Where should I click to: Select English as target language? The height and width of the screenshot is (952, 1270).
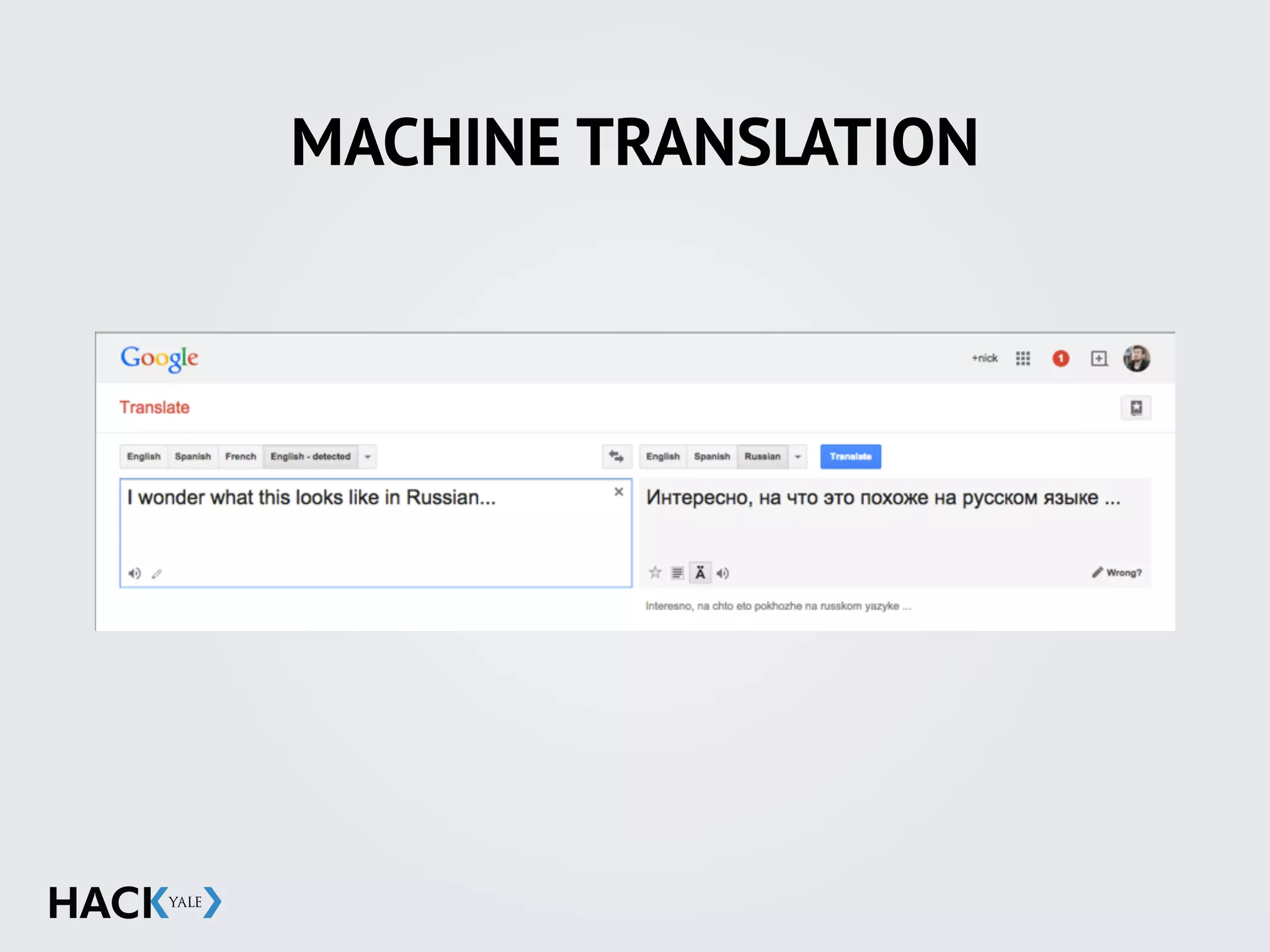pyautogui.click(x=663, y=457)
